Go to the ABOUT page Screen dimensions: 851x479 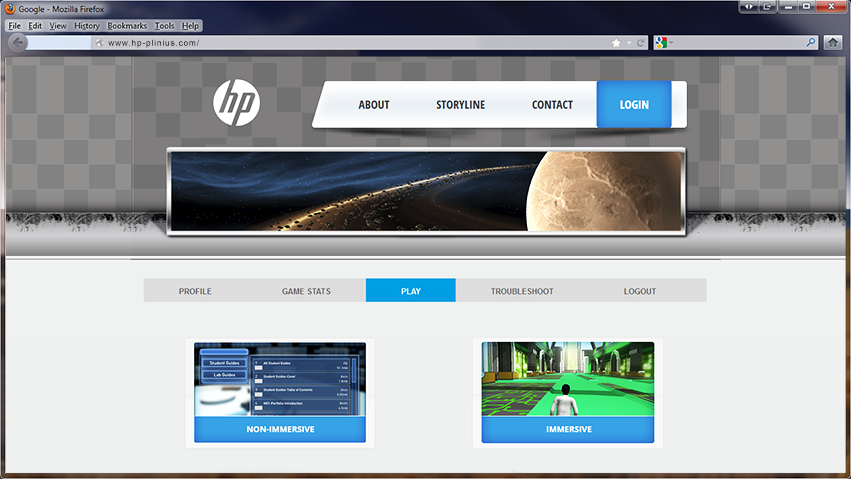(x=374, y=105)
